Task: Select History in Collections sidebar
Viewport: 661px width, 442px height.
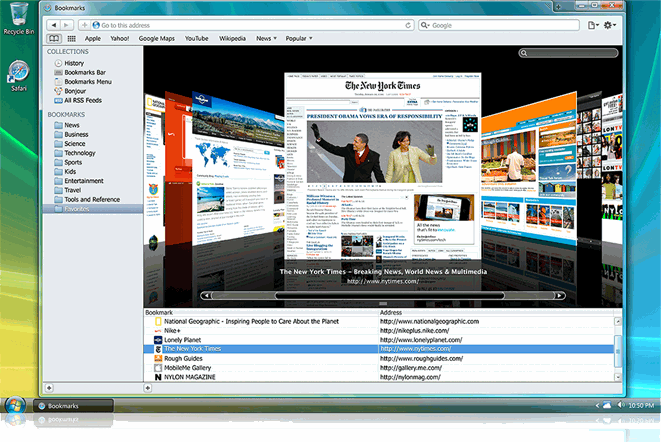Action: pos(73,63)
